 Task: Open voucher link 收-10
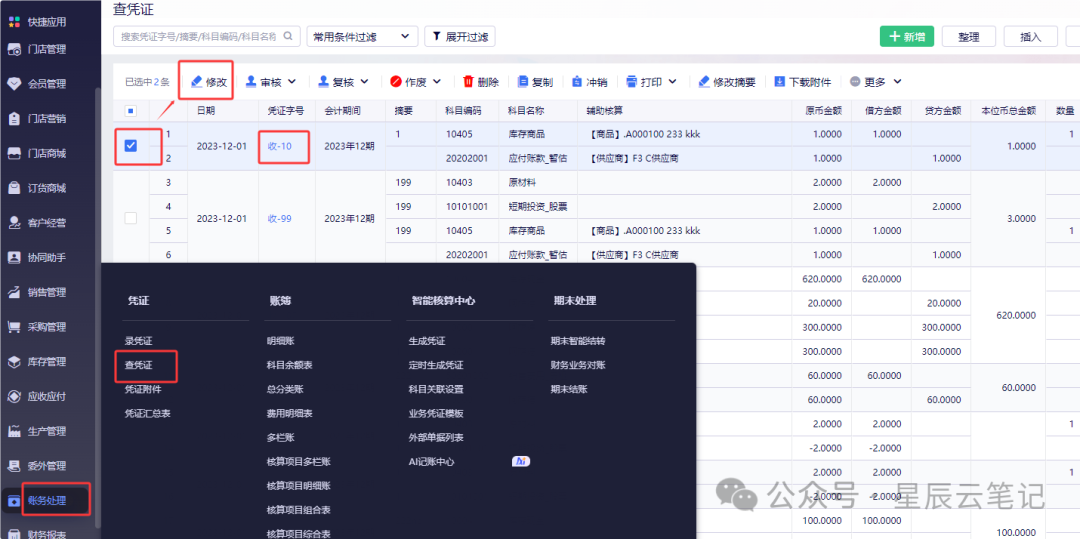coord(280,146)
